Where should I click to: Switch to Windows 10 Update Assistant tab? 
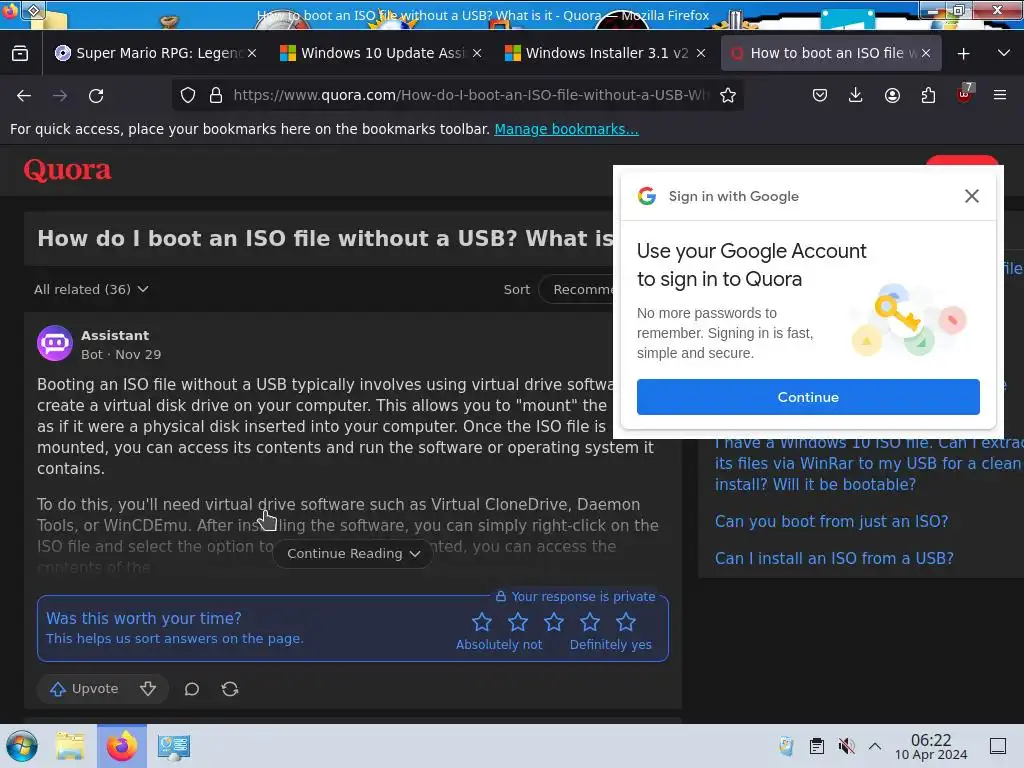coord(382,53)
